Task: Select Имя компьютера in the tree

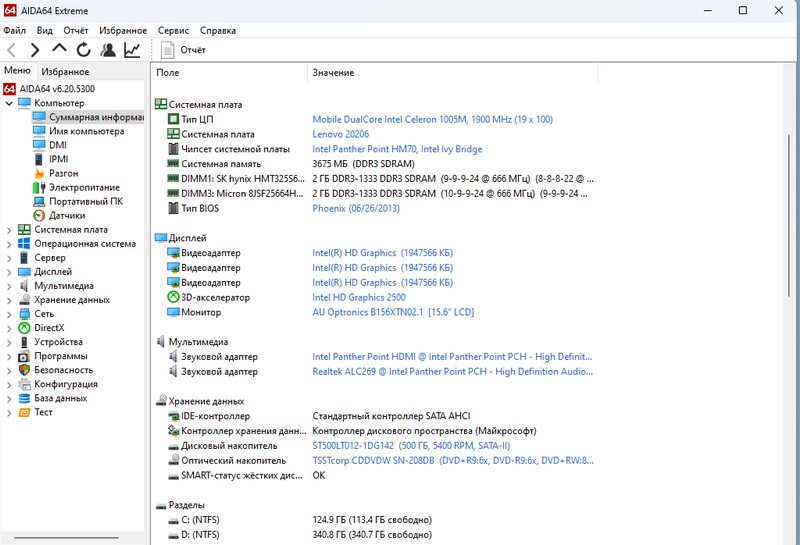Action: (x=86, y=131)
